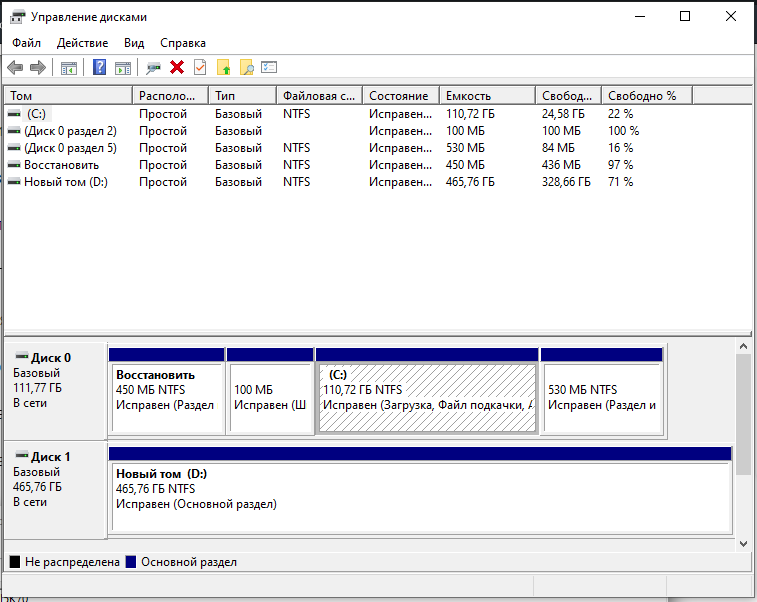Viewport: 757px width, 602px height.
Task: Click the Forward arrow toolbar icon
Action: pyautogui.click(x=38, y=68)
